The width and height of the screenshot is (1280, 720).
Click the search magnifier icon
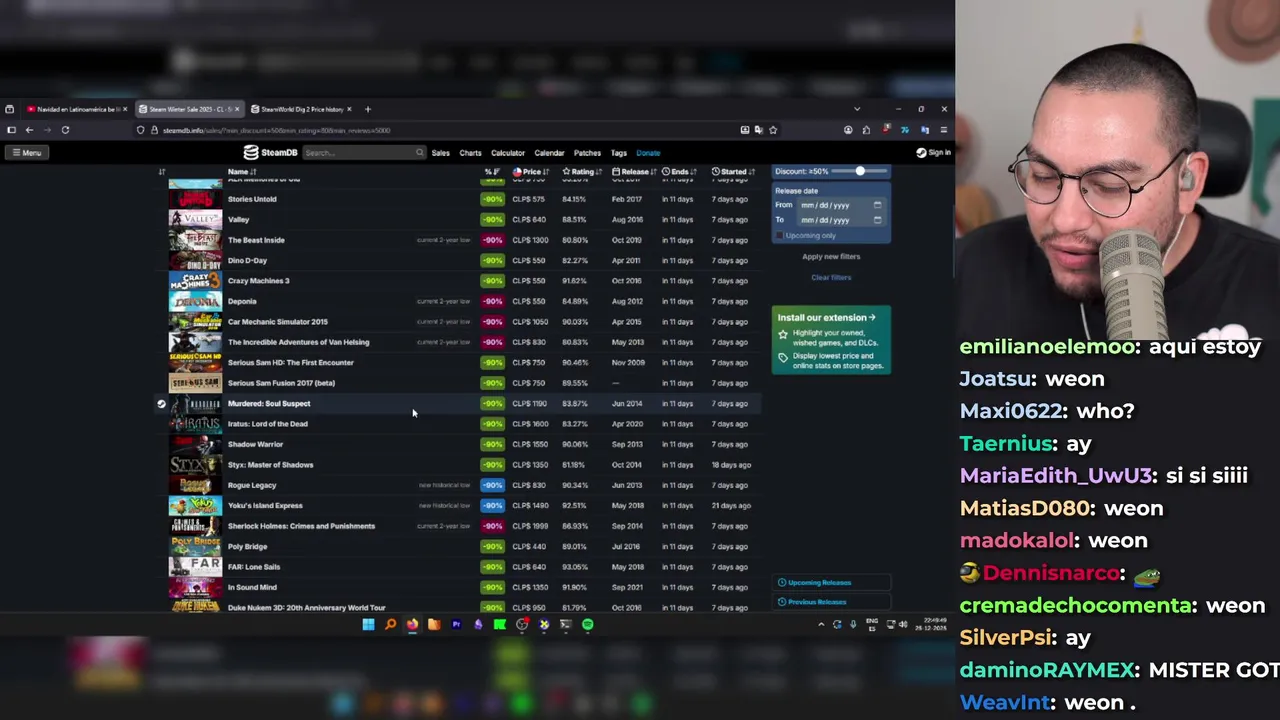coord(420,153)
